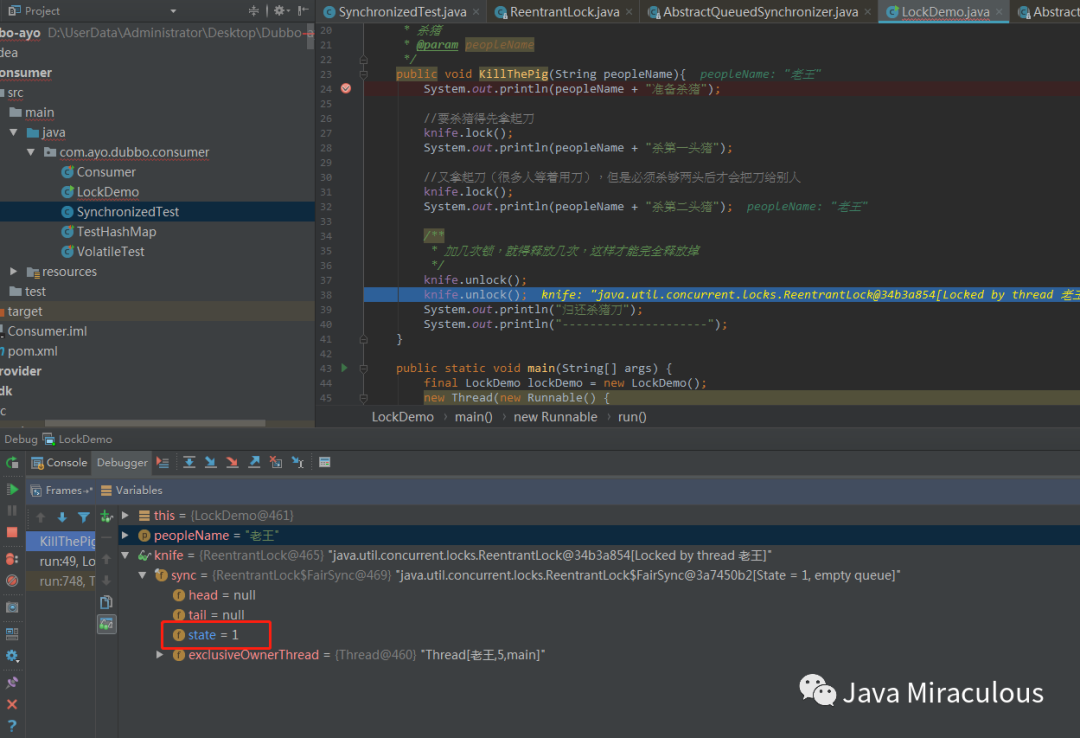Screen dimensions: 1080x738
Task: Resume program with the green play icon
Action: [12, 489]
